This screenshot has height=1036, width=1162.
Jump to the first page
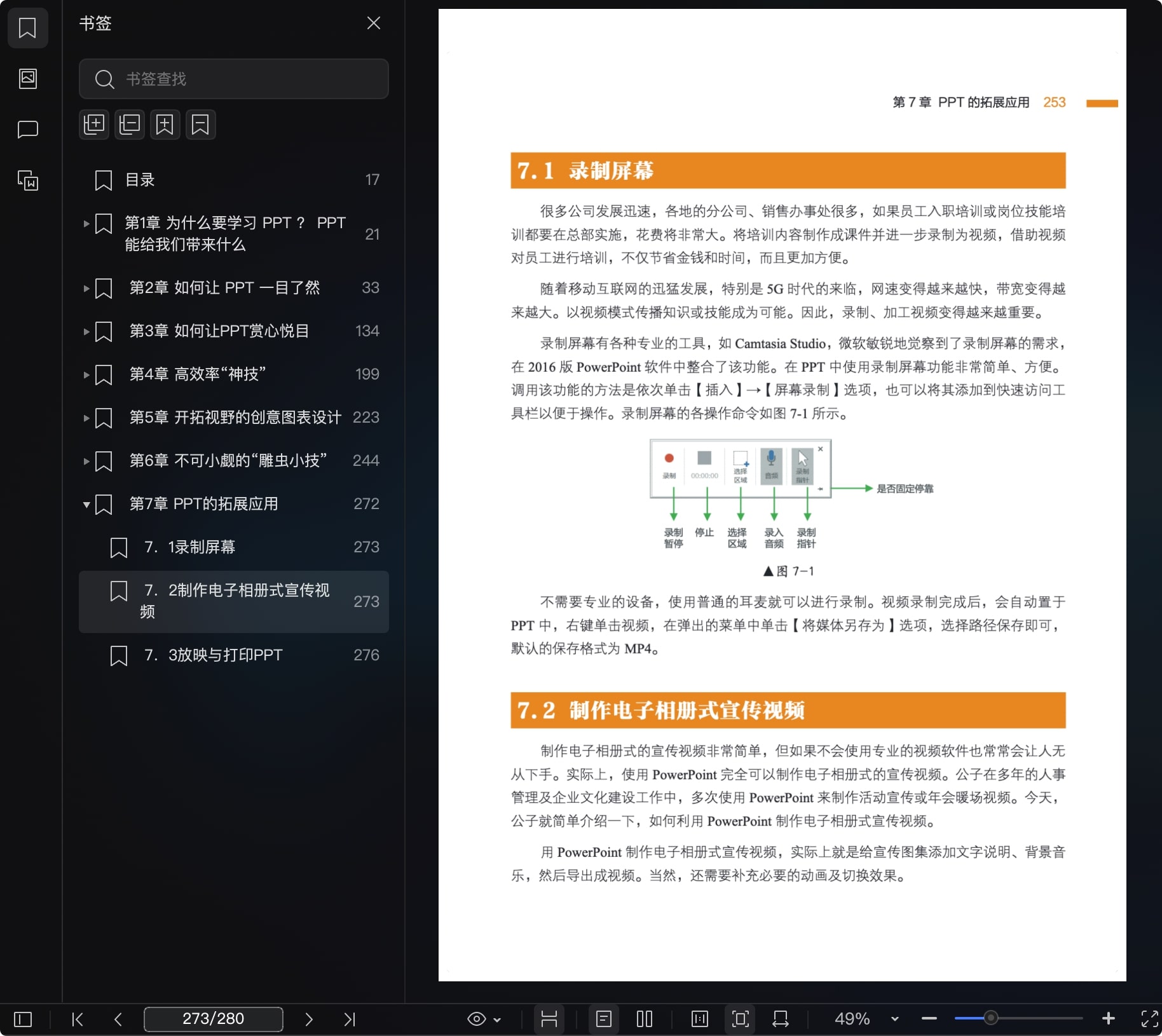[78, 1019]
